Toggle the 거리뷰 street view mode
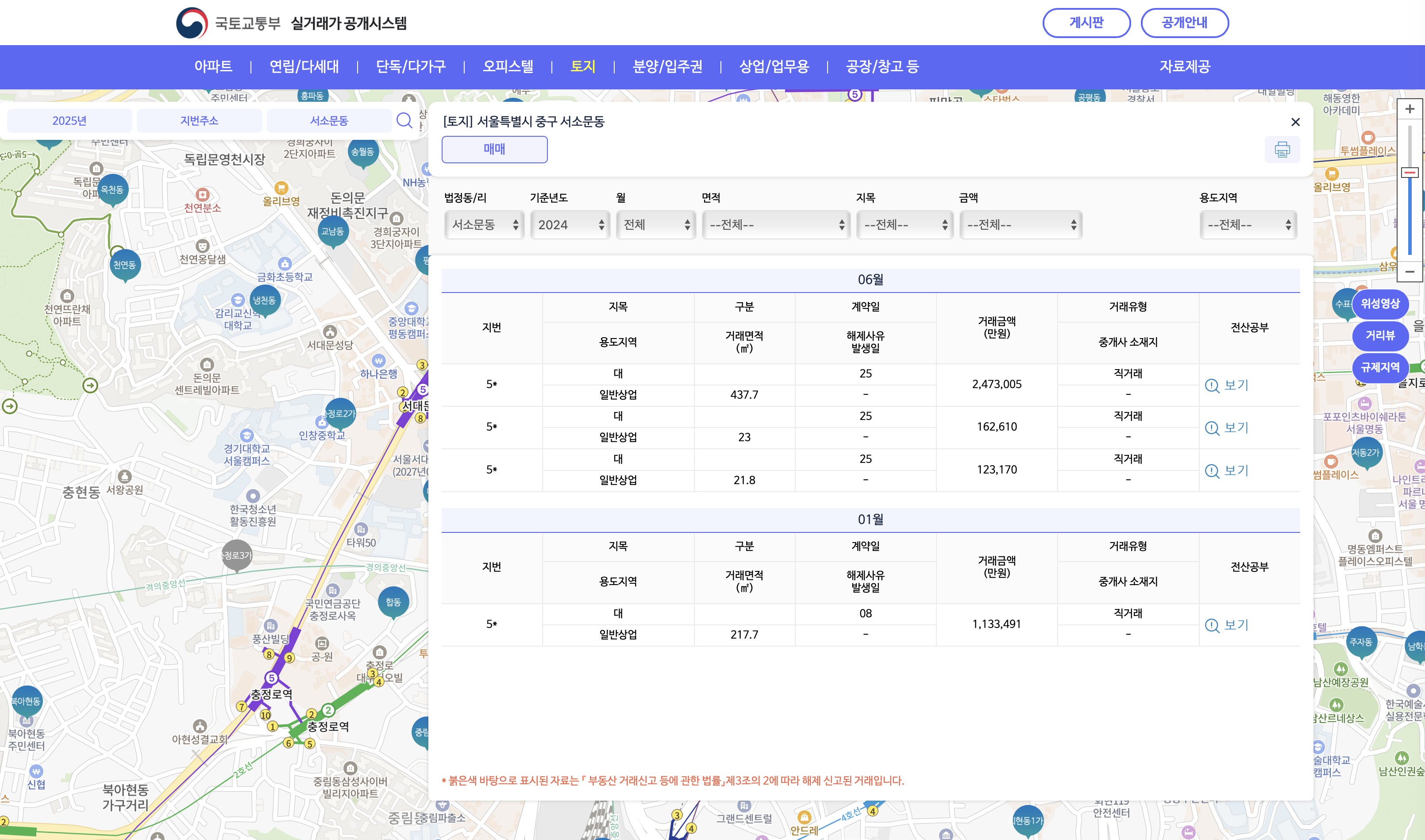Image resolution: width=1425 pixels, height=840 pixels. 1380,335
